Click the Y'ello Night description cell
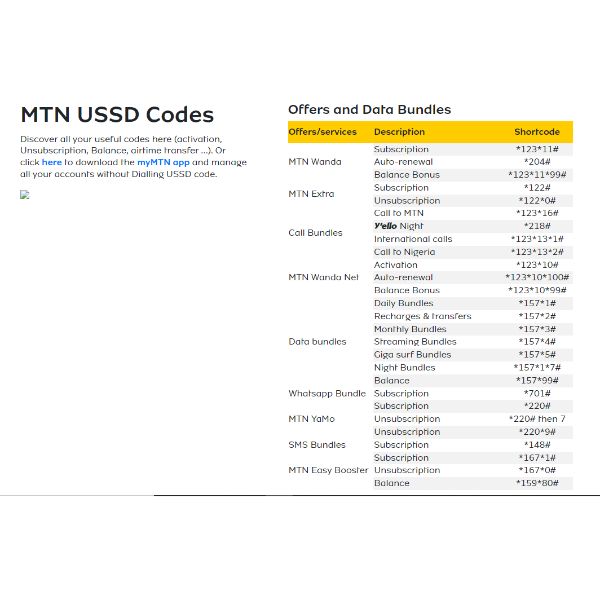 click(x=398, y=226)
